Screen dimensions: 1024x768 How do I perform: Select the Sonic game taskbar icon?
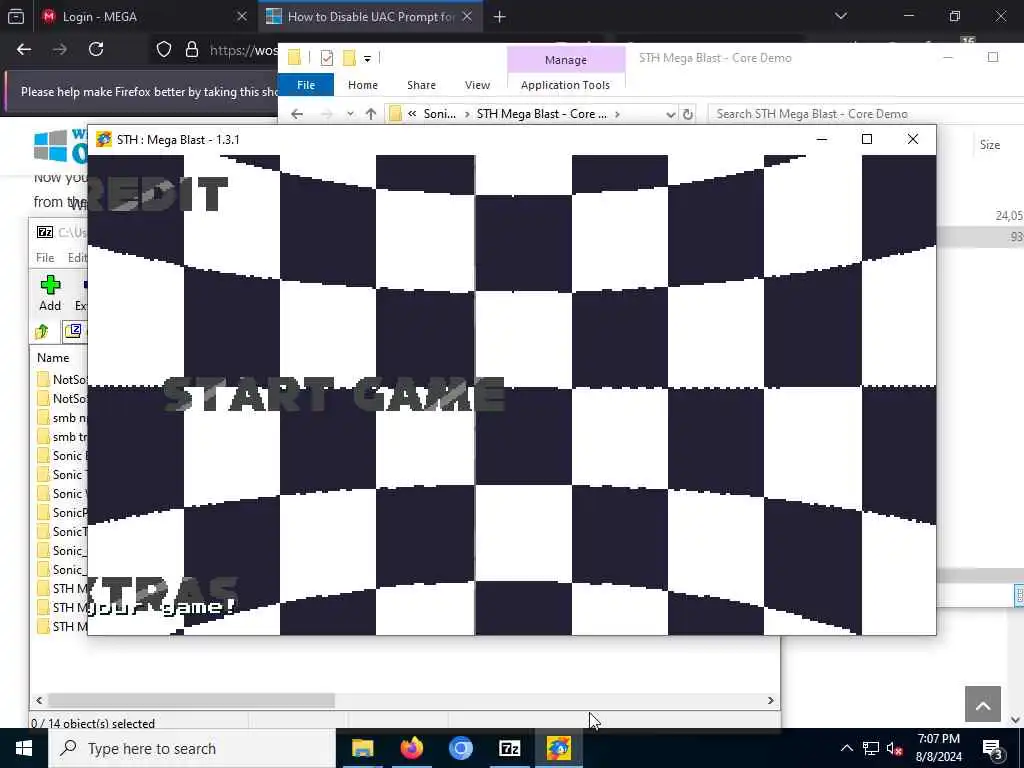pyautogui.click(x=558, y=748)
